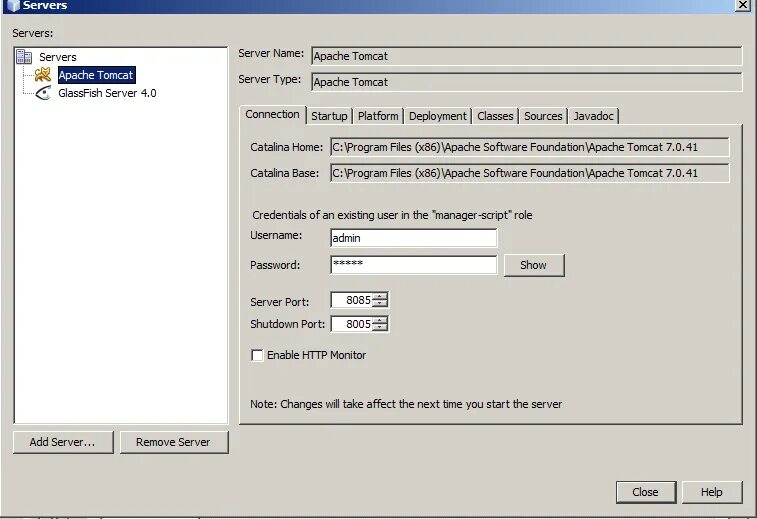Image resolution: width=757 pixels, height=519 pixels.
Task: Open the Classes tab
Action: 495,116
